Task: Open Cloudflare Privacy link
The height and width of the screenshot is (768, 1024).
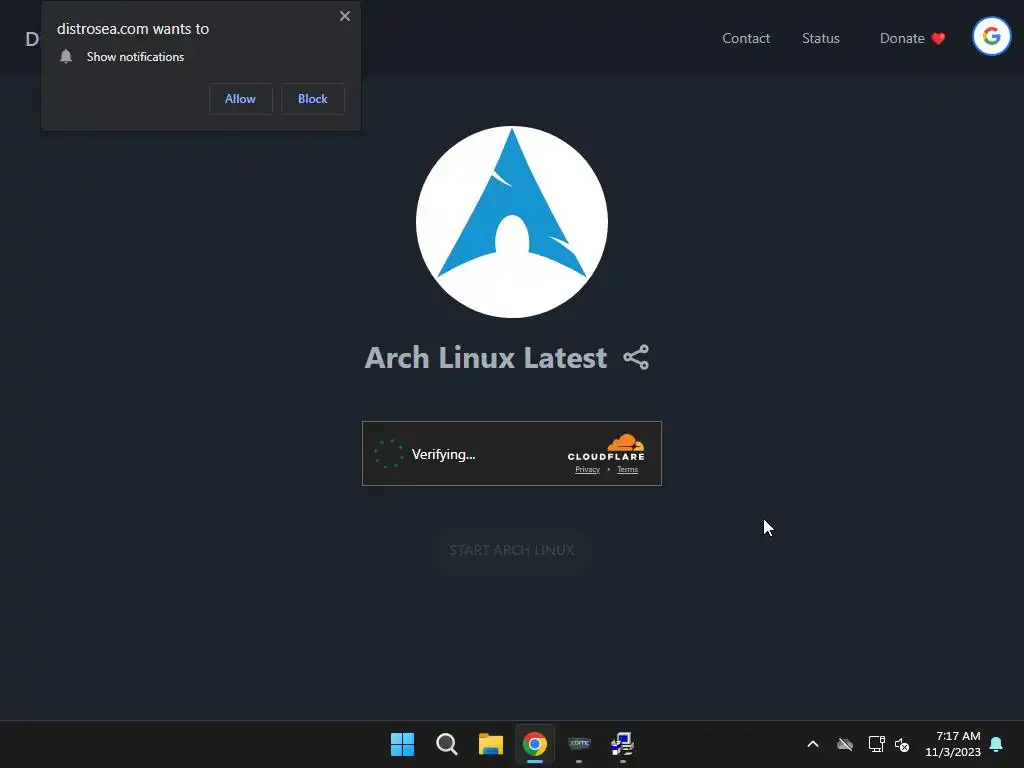Action: coord(587,470)
